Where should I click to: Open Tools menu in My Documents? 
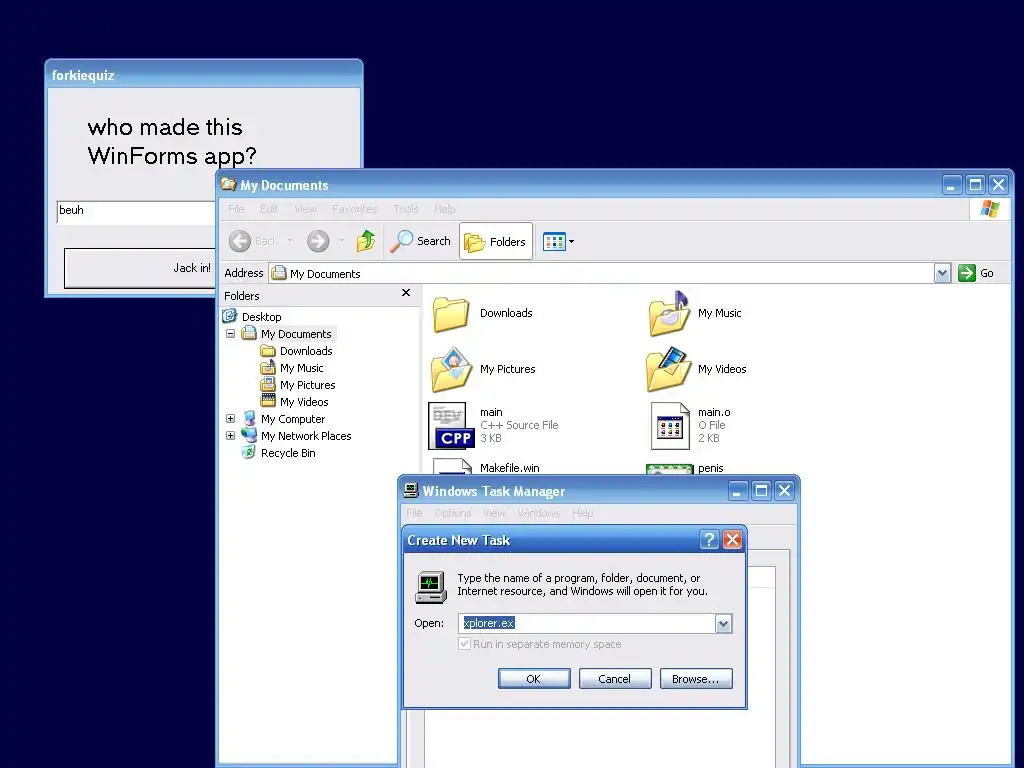point(405,209)
